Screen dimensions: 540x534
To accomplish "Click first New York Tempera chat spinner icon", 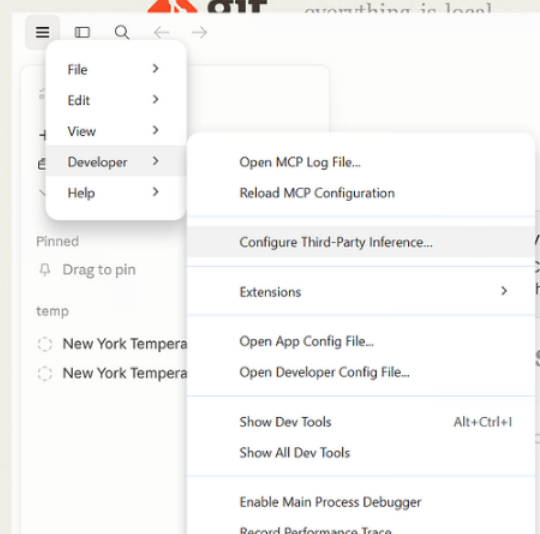I will click(x=45, y=344).
